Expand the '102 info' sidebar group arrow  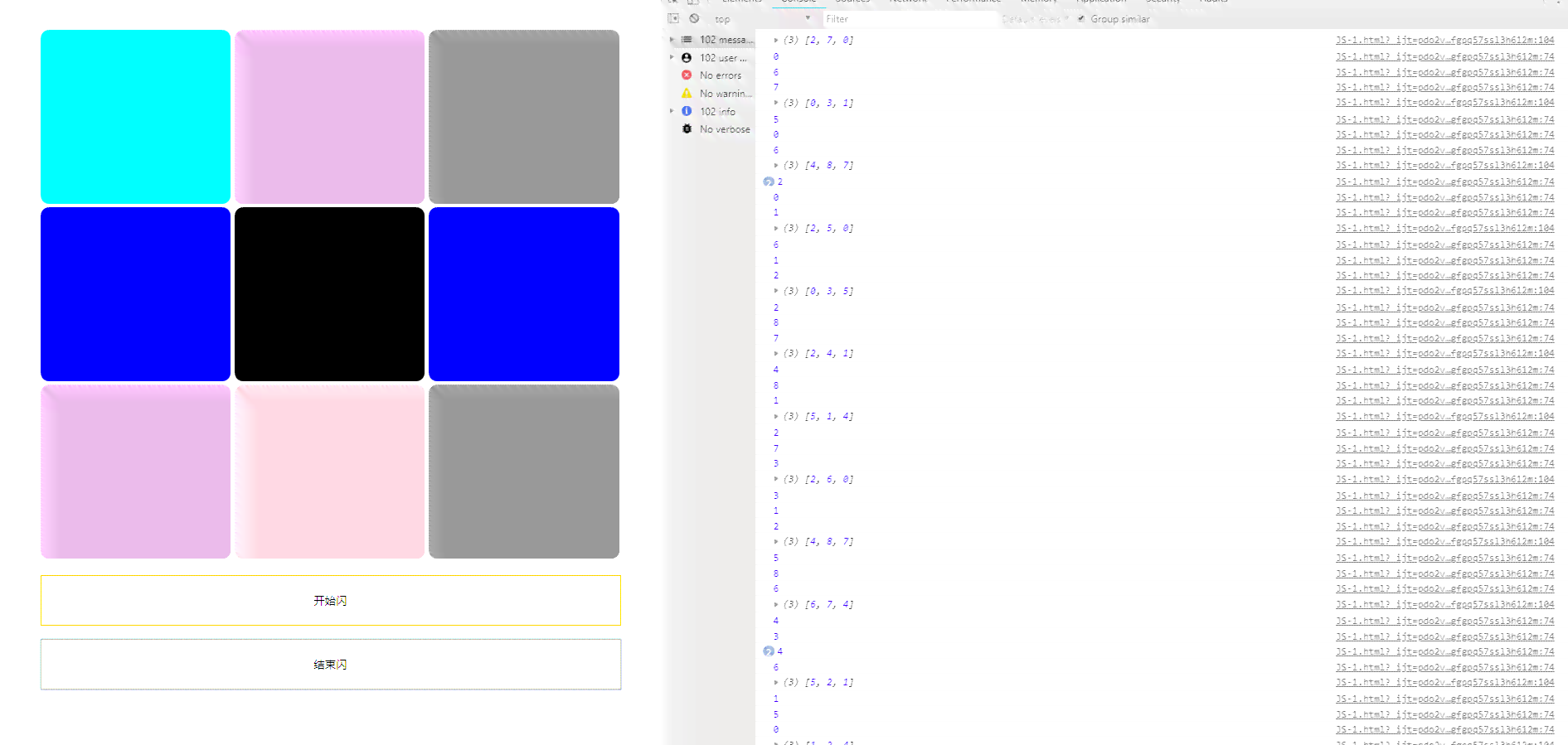[672, 111]
